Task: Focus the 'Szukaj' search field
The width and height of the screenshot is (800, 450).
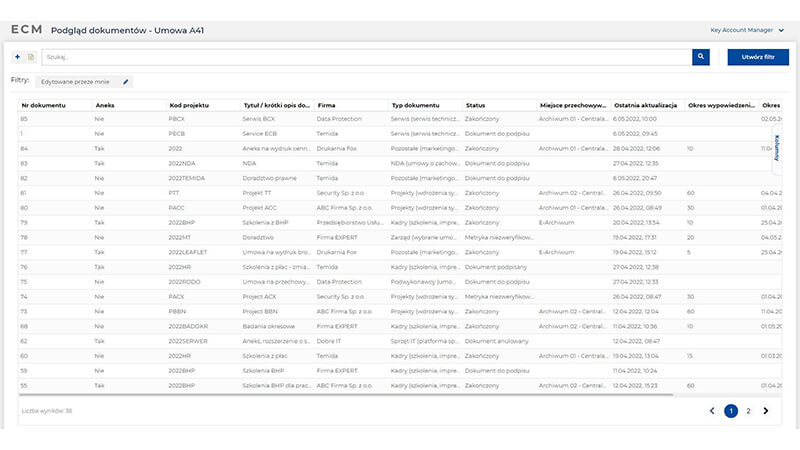Action: point(367,57)
